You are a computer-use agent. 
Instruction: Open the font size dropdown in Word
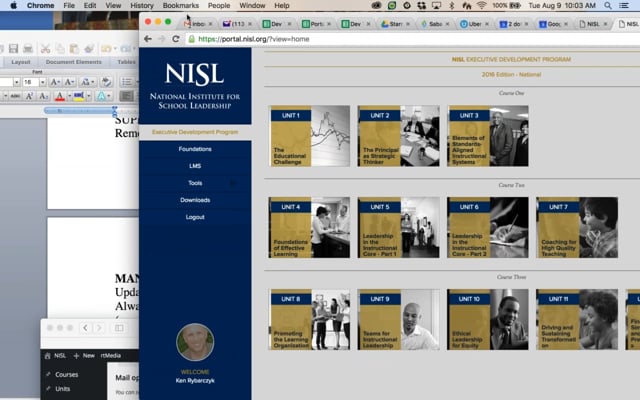click(41, 81)
